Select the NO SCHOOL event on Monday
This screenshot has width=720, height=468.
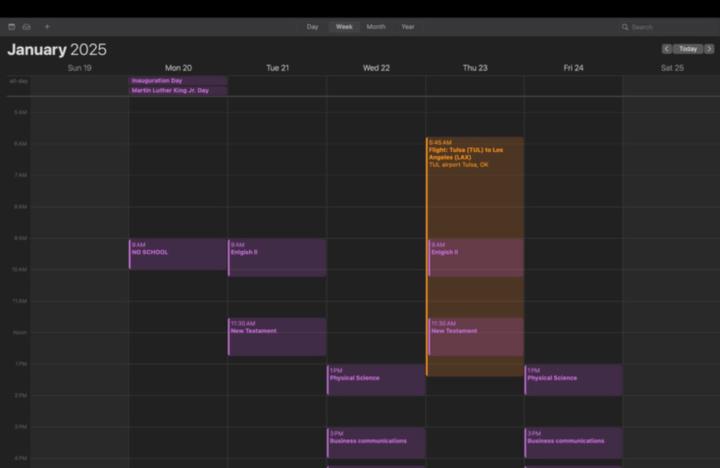click(x=178, y=254)
